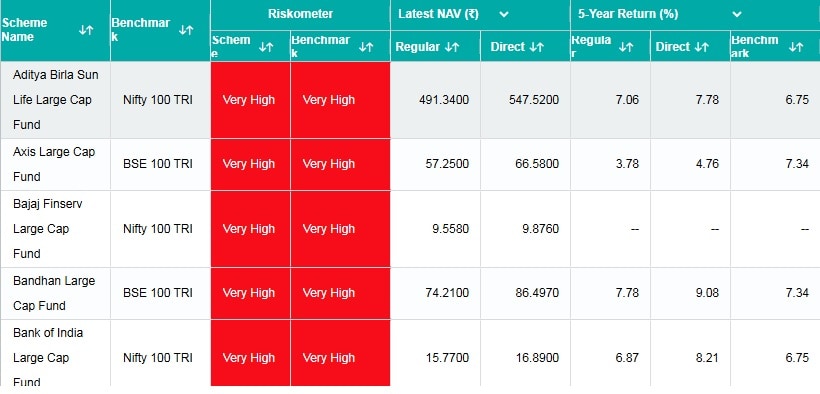The width and height of the screenshot is (820, 394).
Task: Select BSE 100 TRI in Axis row
Action: tap(158, 164)
